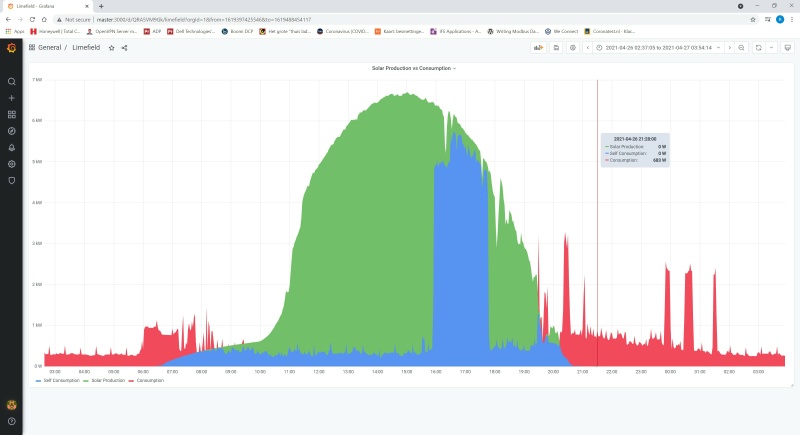Open the Dell Technologies bookmark
The height and width of the screenshot is (435, 800).
tap(191, 31)
